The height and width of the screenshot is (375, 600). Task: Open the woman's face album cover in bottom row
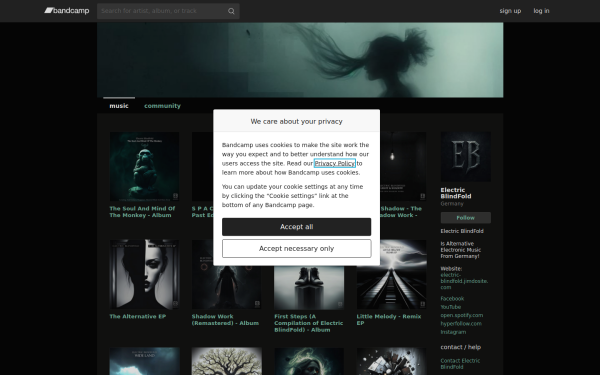(309, 361)
